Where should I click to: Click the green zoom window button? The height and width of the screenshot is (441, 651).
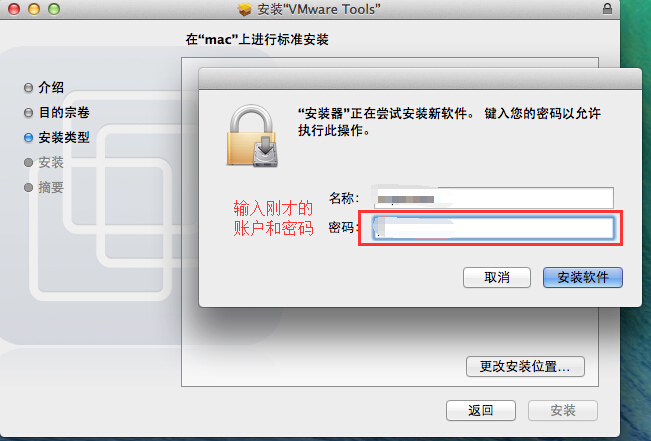(x=54, y=9)
